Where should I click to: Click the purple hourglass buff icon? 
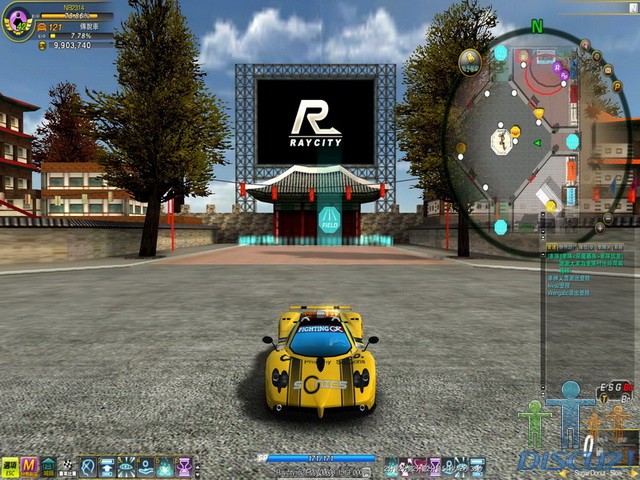point(434,467)
